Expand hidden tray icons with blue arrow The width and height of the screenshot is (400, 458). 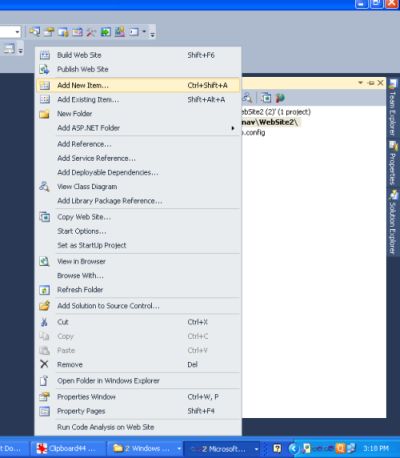pos(293,448)
